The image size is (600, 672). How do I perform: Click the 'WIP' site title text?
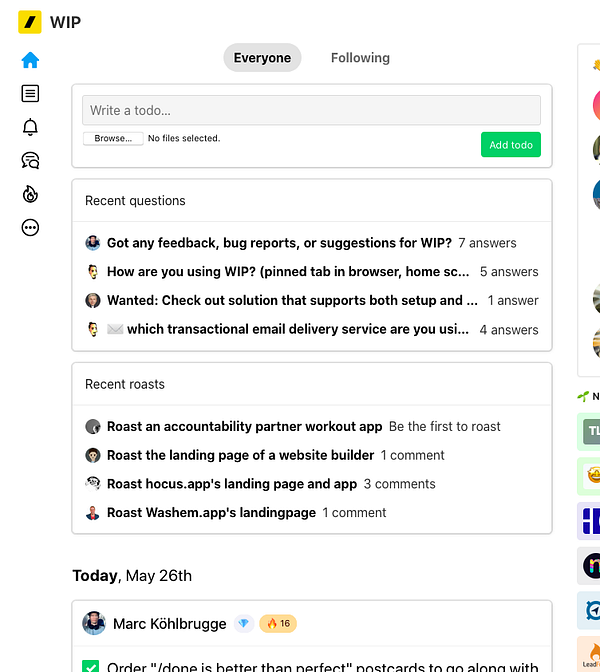coord(65,22)
